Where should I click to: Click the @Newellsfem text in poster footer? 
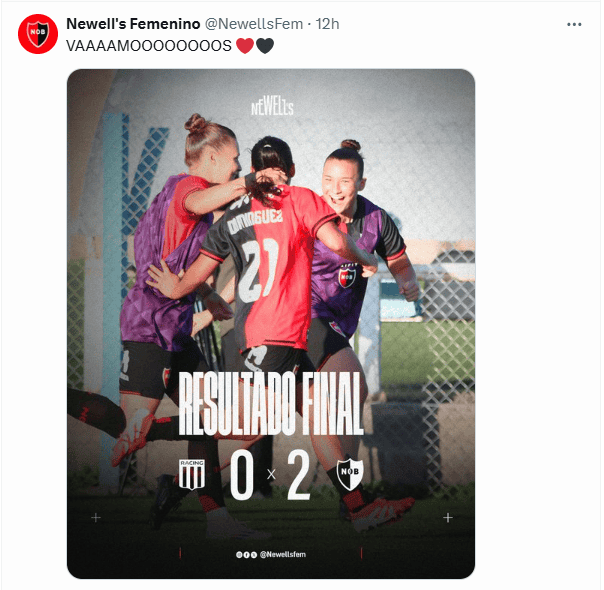pos(283,554)
